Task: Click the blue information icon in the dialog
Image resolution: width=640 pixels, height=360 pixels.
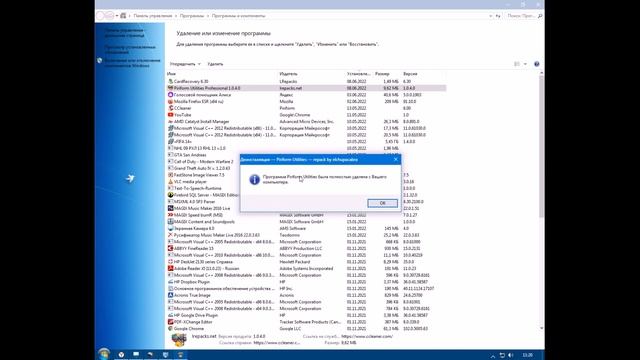Action: point(254,180)
